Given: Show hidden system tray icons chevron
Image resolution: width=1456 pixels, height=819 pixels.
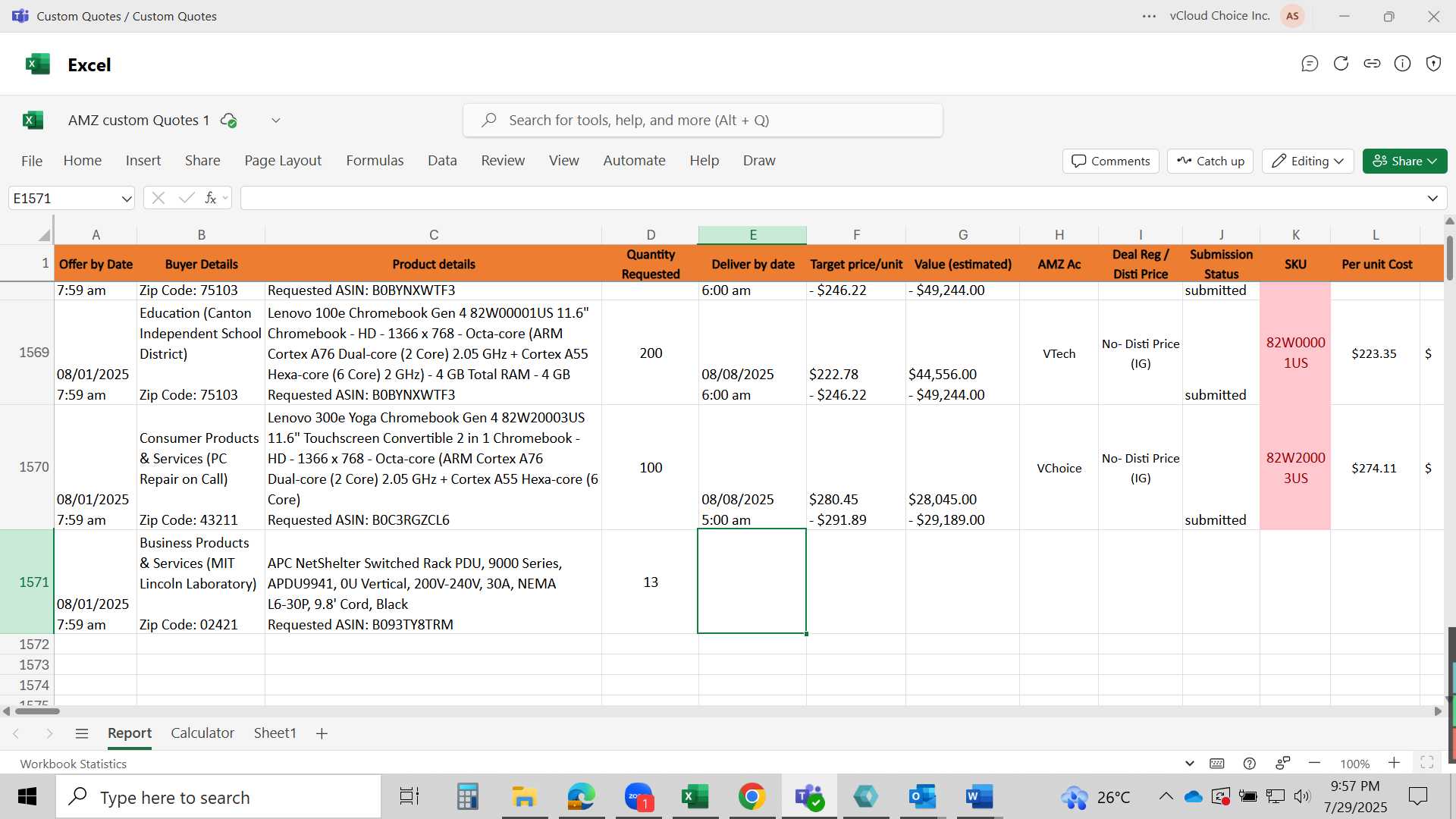Looking at the screenshot, I should (1166, 796).
